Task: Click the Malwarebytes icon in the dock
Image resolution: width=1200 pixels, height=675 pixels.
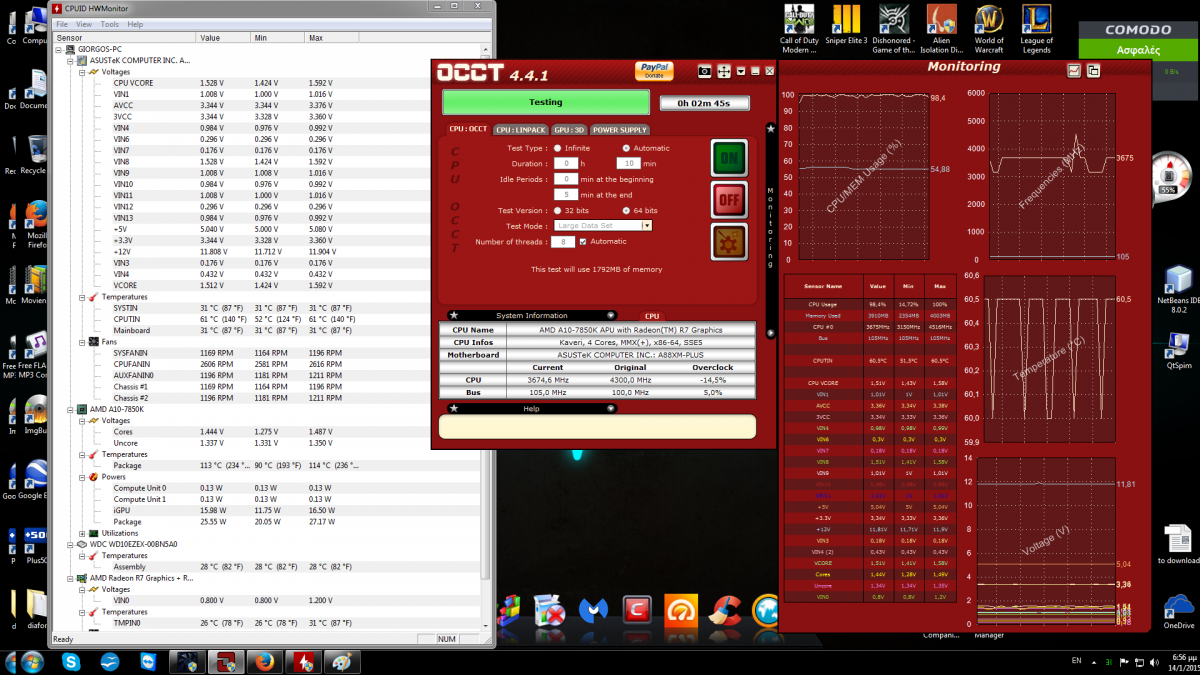Action: tap(593, 610)
